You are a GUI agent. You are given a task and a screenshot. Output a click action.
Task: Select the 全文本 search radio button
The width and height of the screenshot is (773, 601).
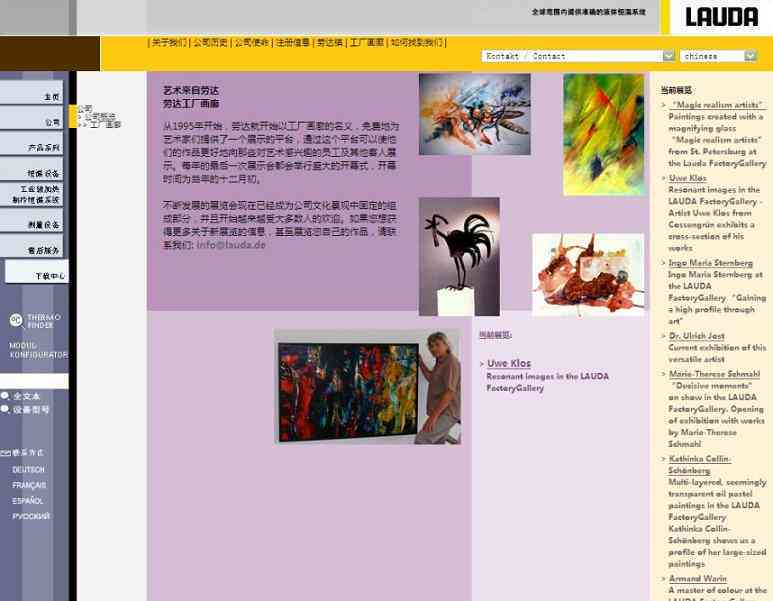(5, 396)
